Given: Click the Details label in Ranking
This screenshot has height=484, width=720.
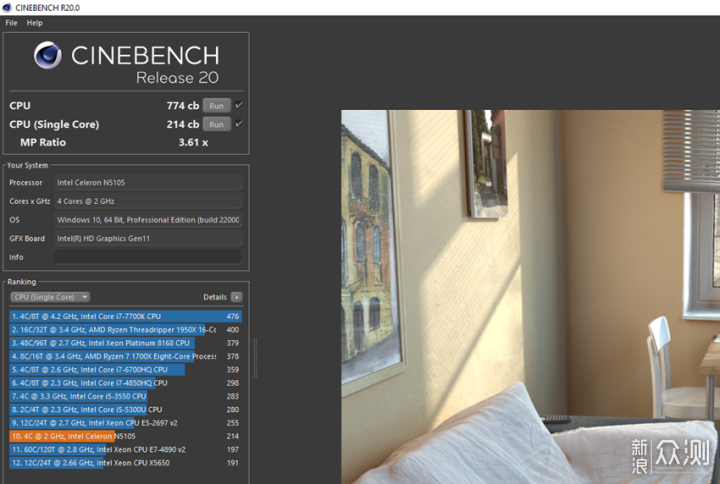Looking at the screenshot, I should [x=215, y=297].
